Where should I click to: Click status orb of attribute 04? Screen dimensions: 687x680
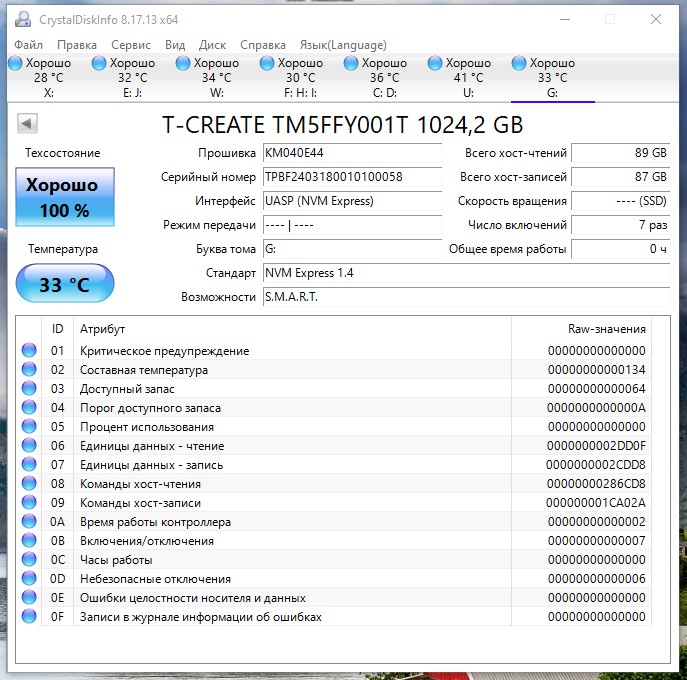pos(29,407)
